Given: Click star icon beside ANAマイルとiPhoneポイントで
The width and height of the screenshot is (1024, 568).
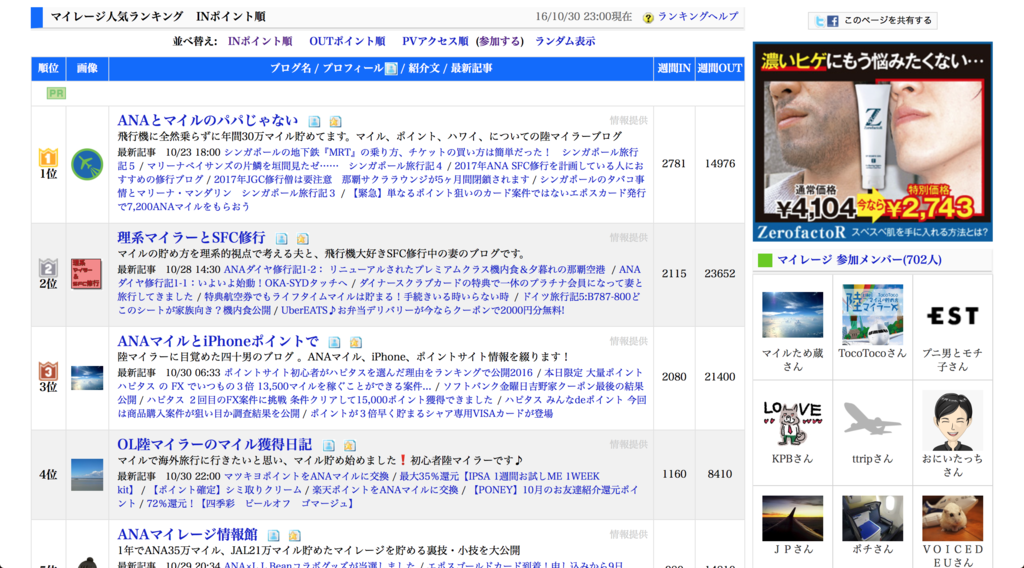Looking at the screenshot, I should 355,341.
